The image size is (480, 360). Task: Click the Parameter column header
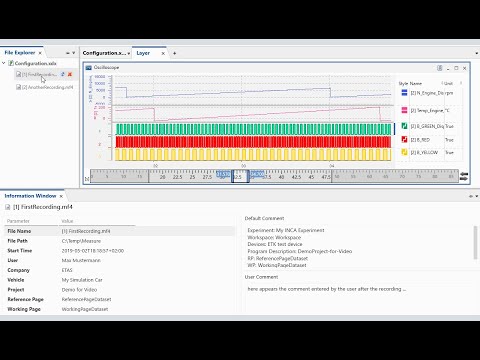(x=18, y=221)
